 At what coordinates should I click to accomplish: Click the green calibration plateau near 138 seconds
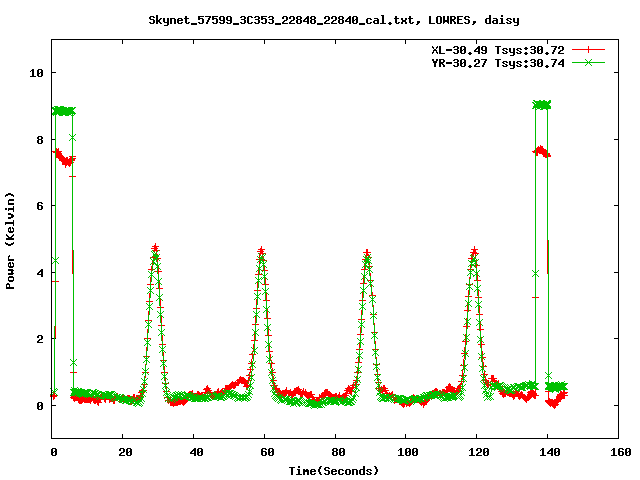point(542,105)
